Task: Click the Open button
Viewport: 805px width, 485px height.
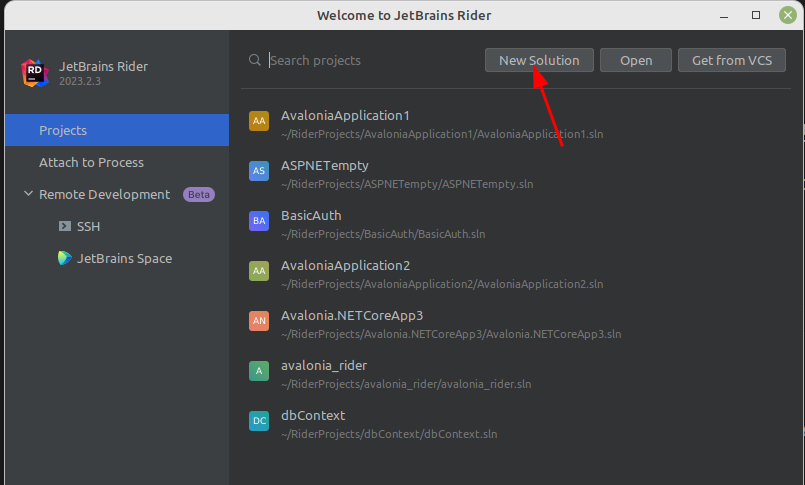Action: tap(636, 60)
